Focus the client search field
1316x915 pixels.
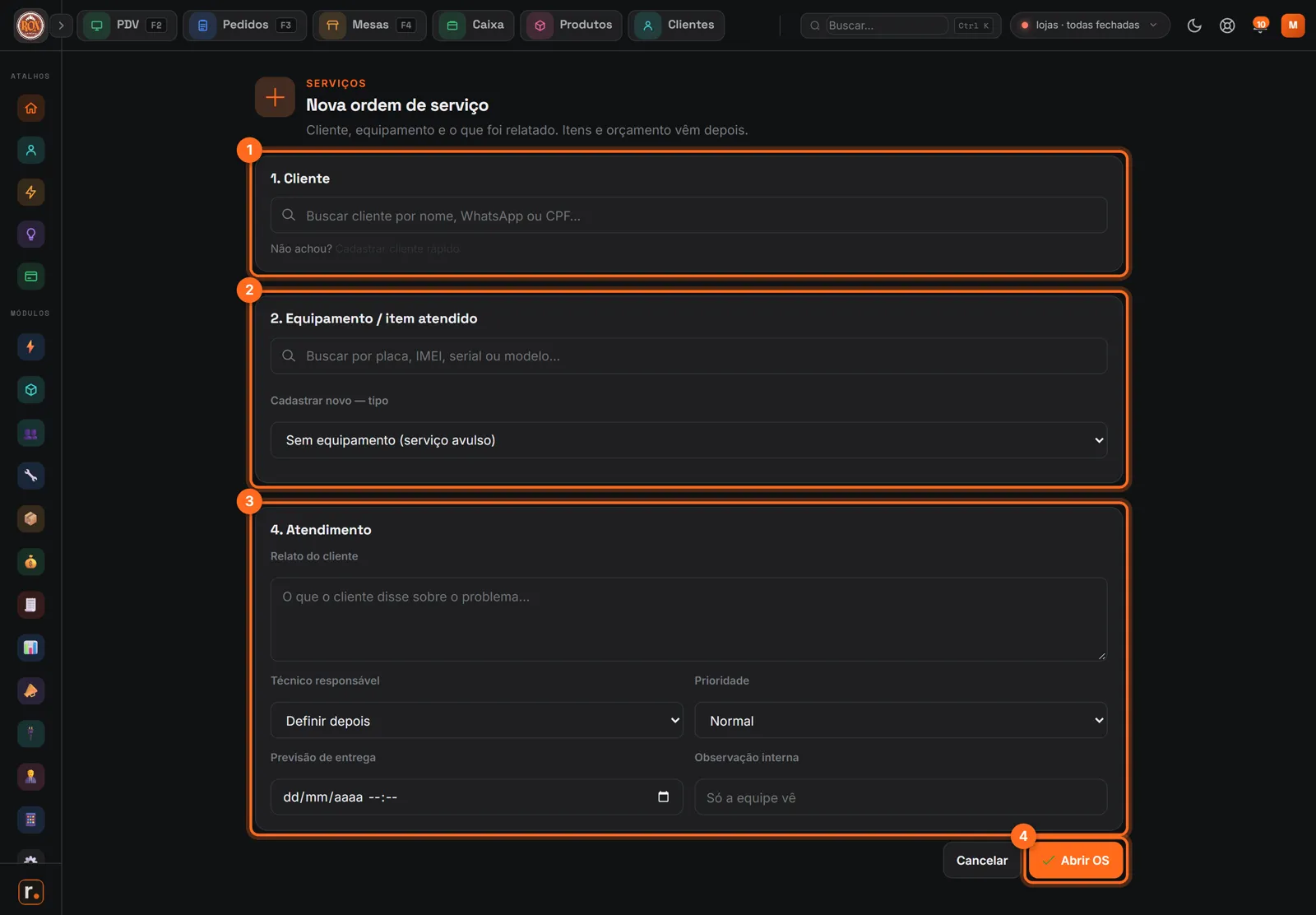coord(688,216)
